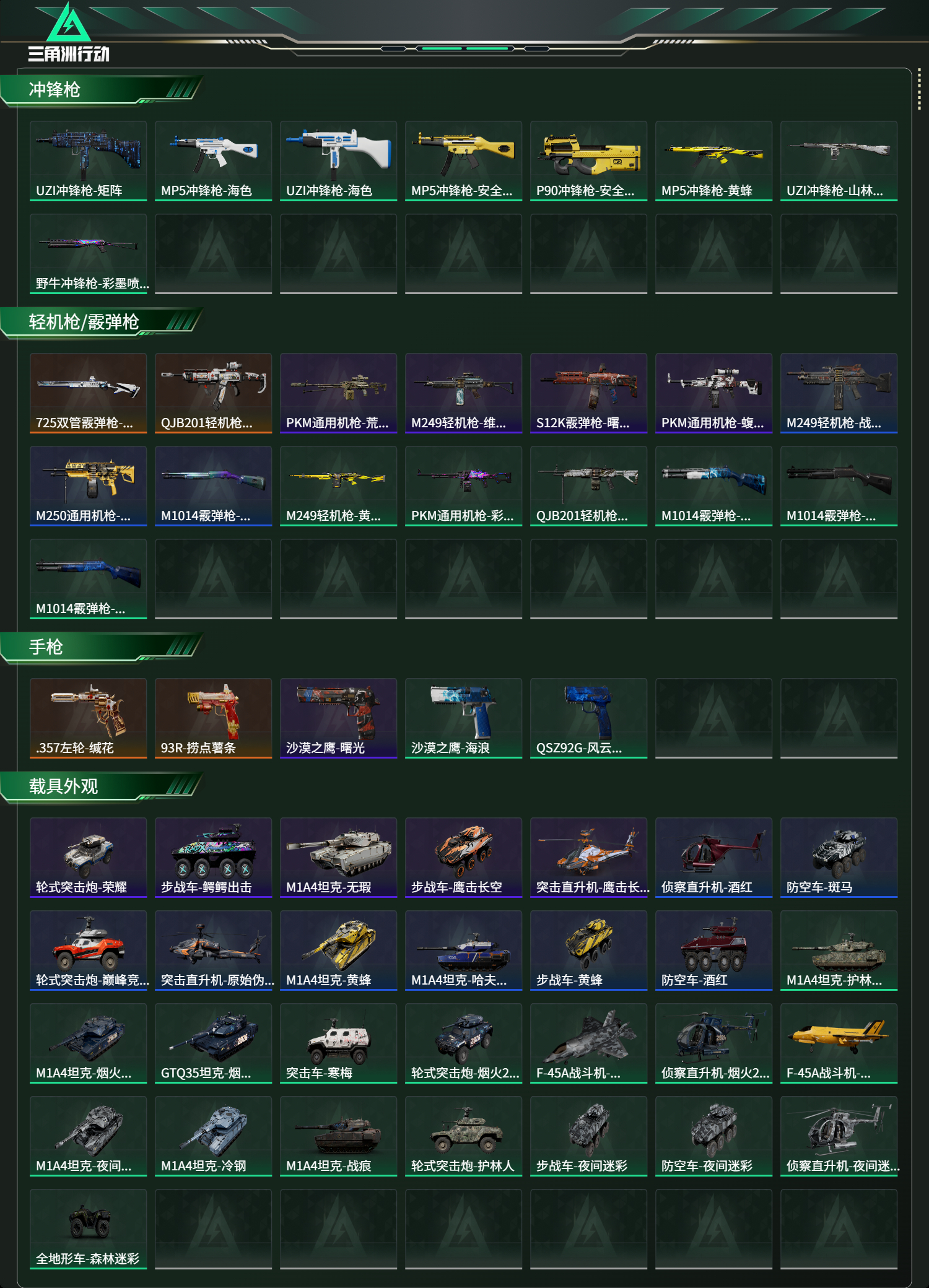929x1288 pixels.
Task: Choose the 野牛冲锋枪 colorful ink skin
Action: coord(89,254)
